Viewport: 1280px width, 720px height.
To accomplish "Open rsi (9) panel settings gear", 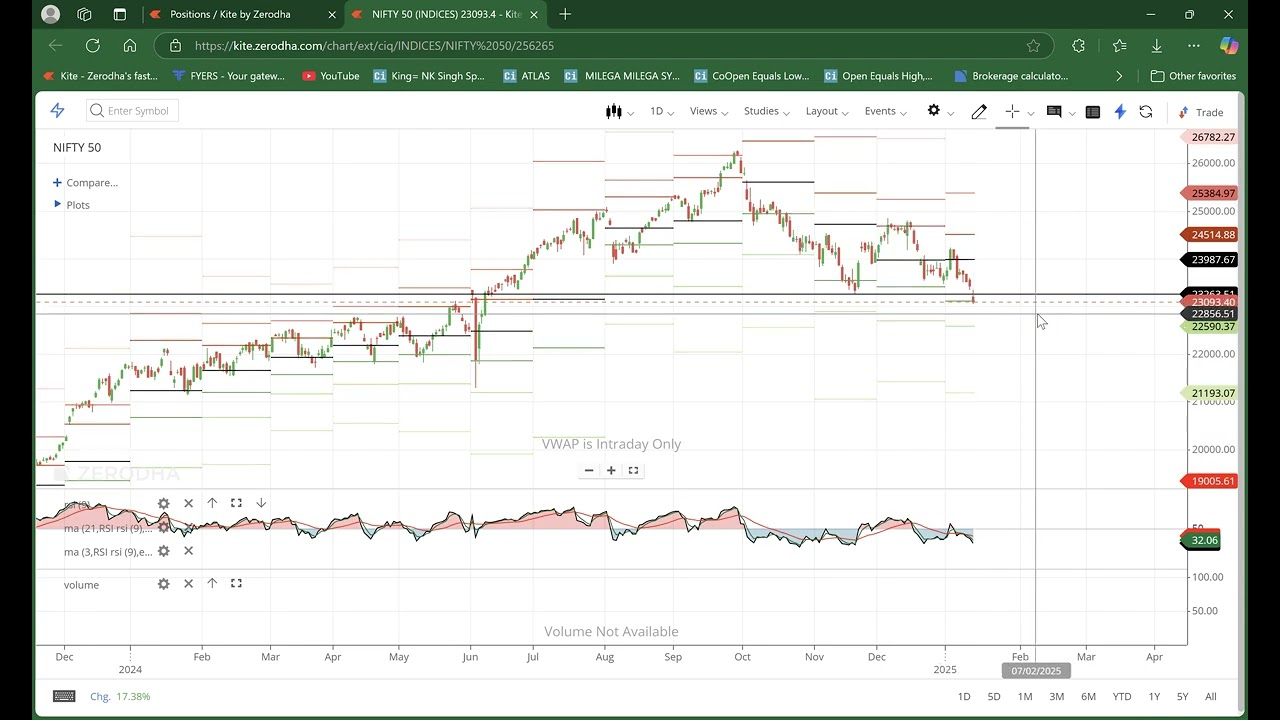I will pyautogui.click(x=164, y=503).
